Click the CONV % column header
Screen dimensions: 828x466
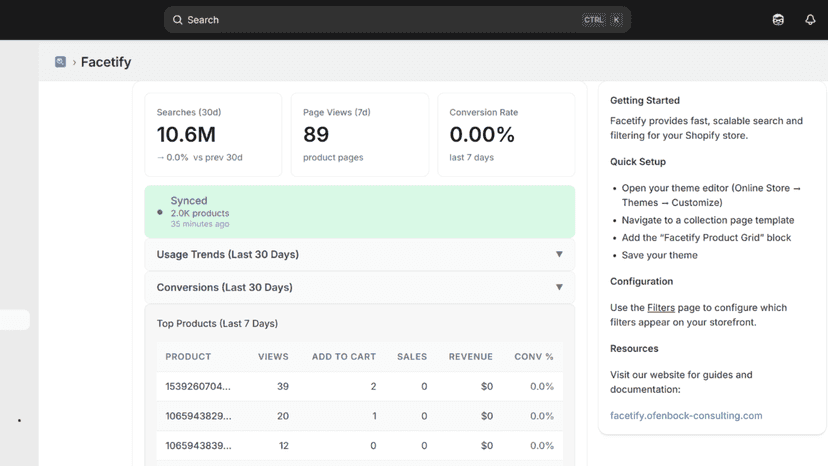click(534, 357)
